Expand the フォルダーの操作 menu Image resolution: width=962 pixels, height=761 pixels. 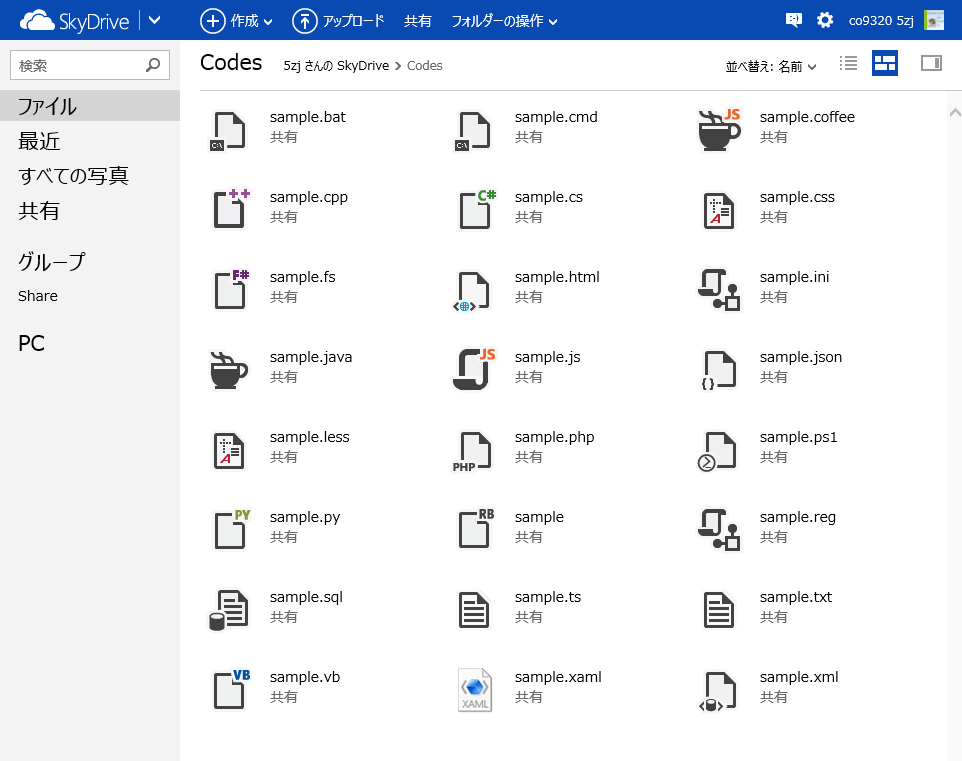(502, 19)
